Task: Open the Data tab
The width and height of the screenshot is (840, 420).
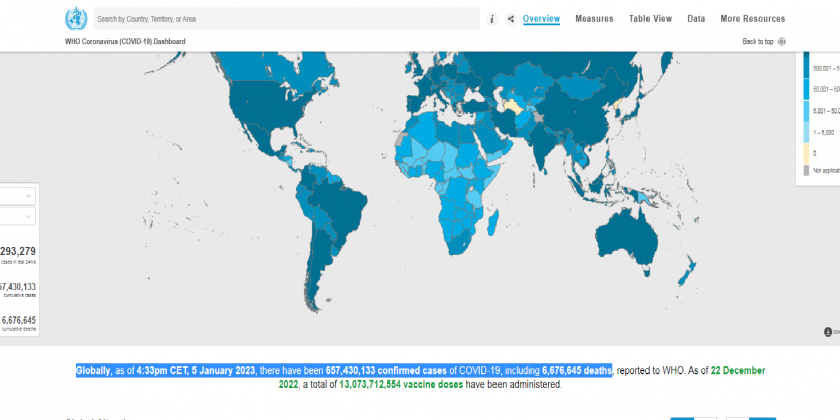Action: [x=696, y=19]
